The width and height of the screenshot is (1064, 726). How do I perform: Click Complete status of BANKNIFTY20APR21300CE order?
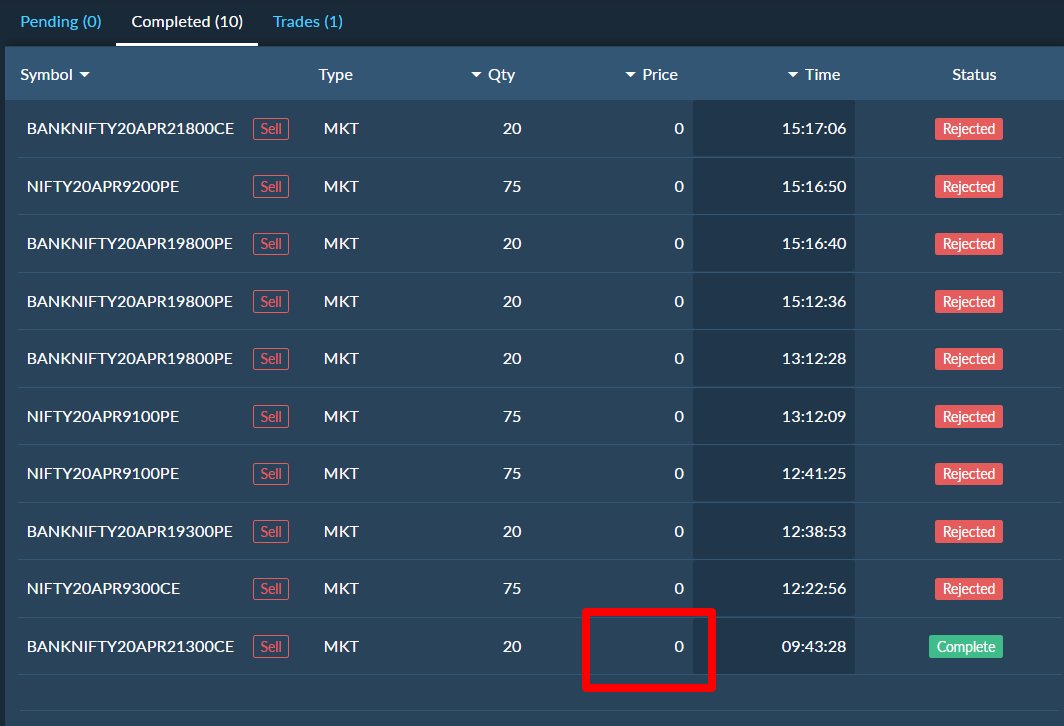tap(966, 647)
